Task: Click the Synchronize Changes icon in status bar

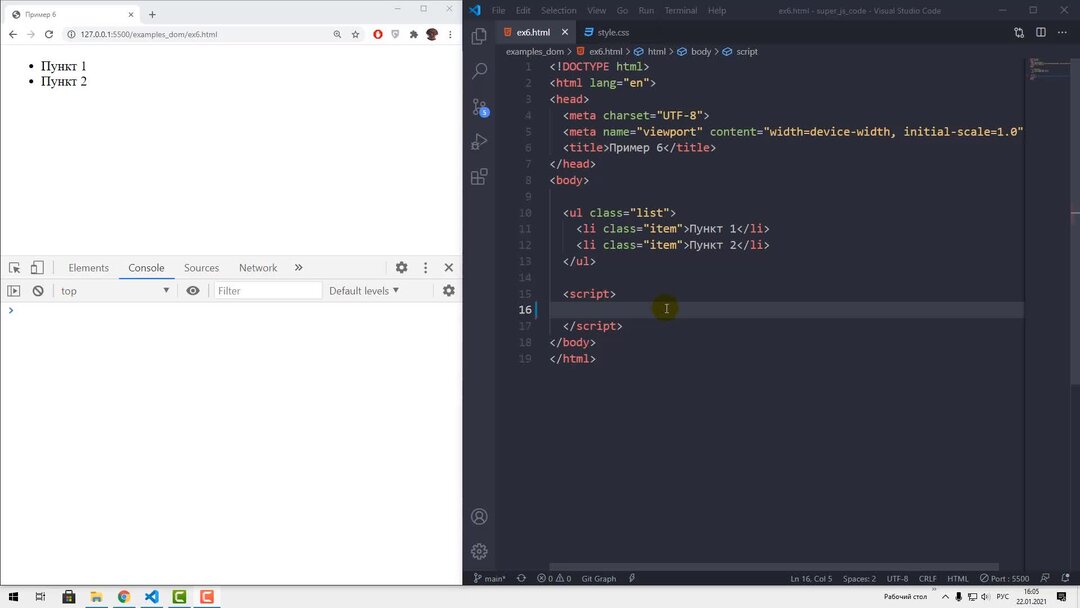Action: click(521, 578)
